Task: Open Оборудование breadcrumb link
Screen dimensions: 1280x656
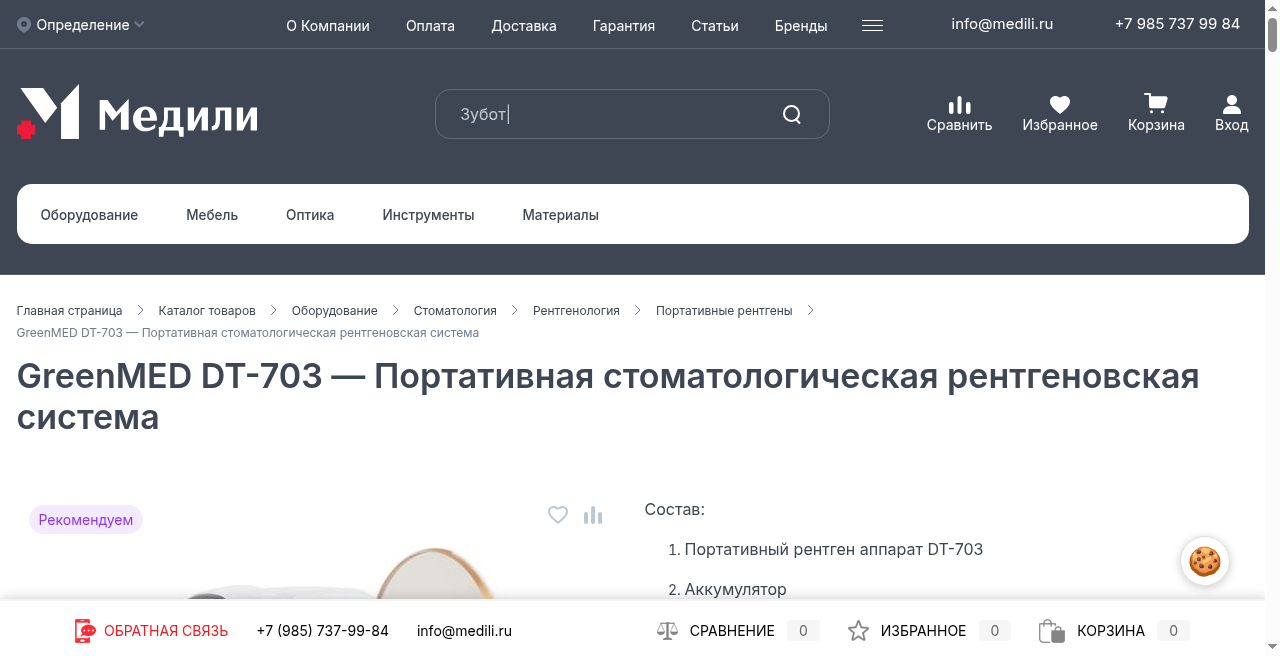Action: (x=334, y=311)
